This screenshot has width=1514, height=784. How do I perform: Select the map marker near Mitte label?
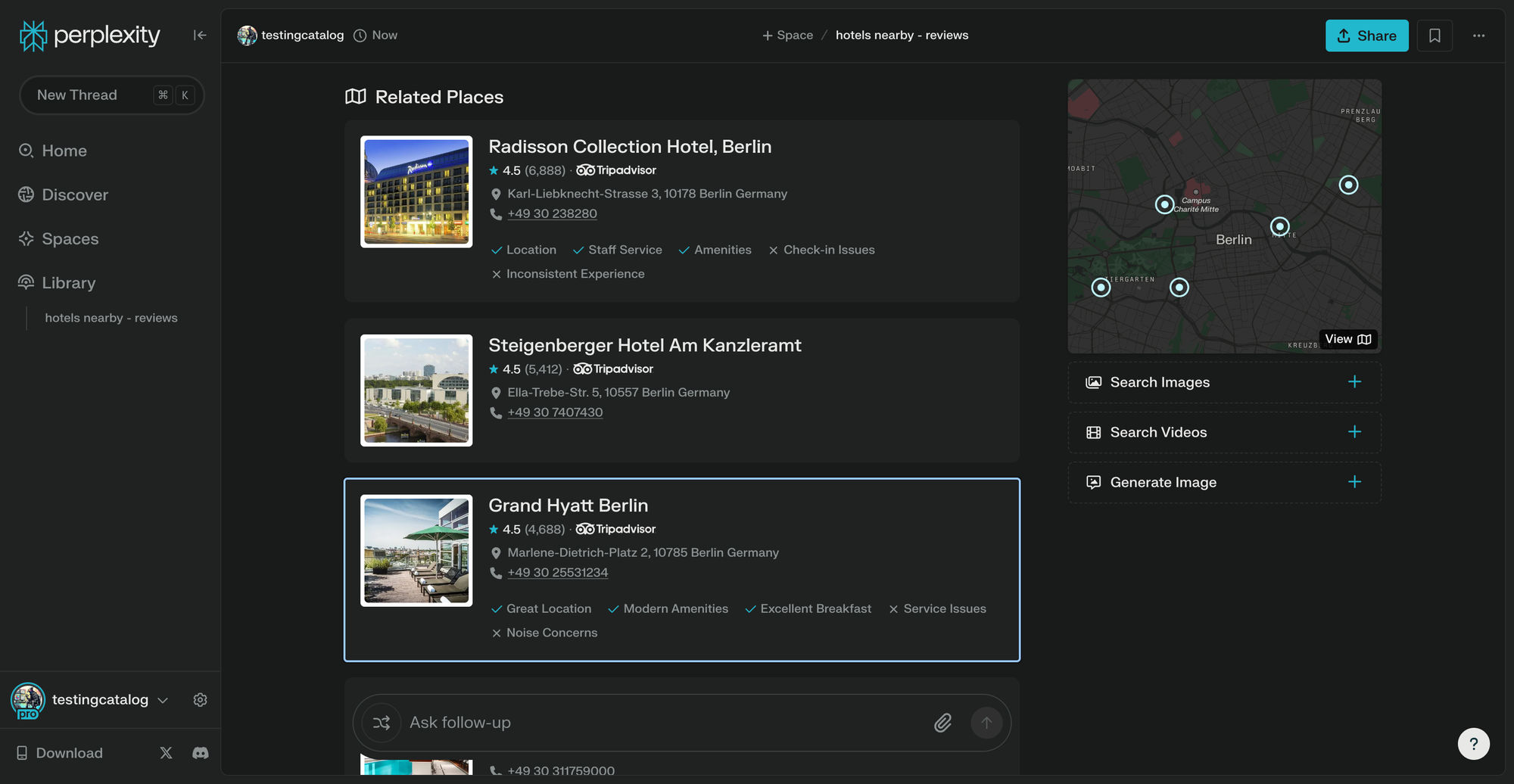point(1279,226)
